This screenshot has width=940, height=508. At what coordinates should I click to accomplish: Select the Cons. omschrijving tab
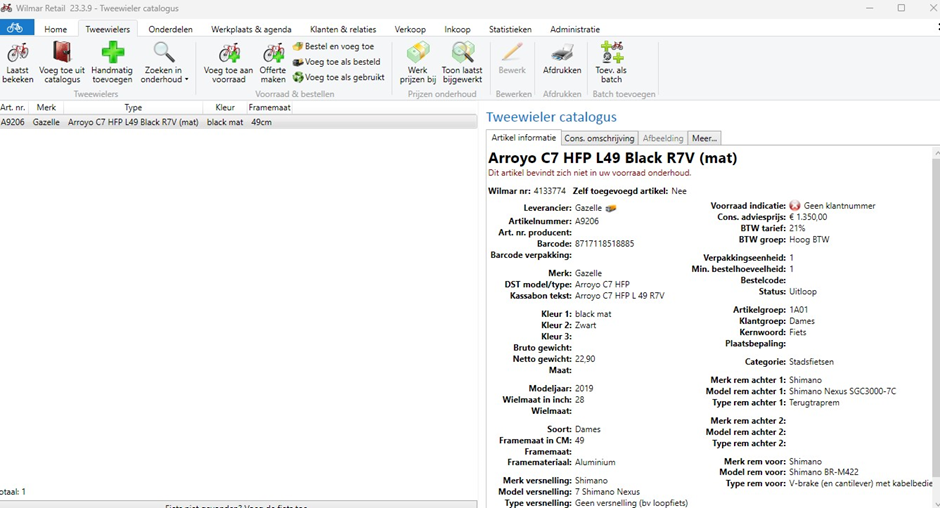point(599,138)
